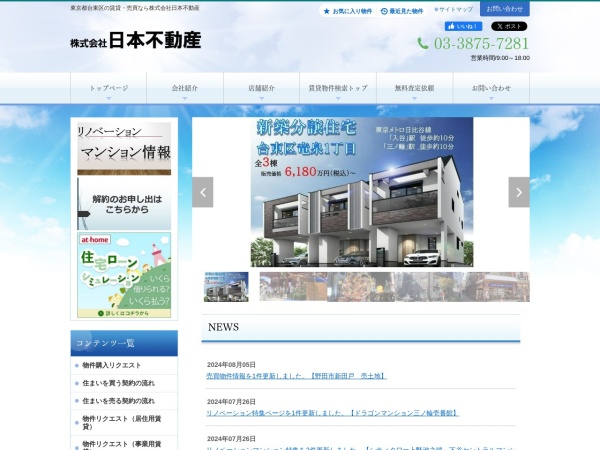The image size is (600, 450).
Task: Show next slide with right arrow
Action: (x=519, y=192)
